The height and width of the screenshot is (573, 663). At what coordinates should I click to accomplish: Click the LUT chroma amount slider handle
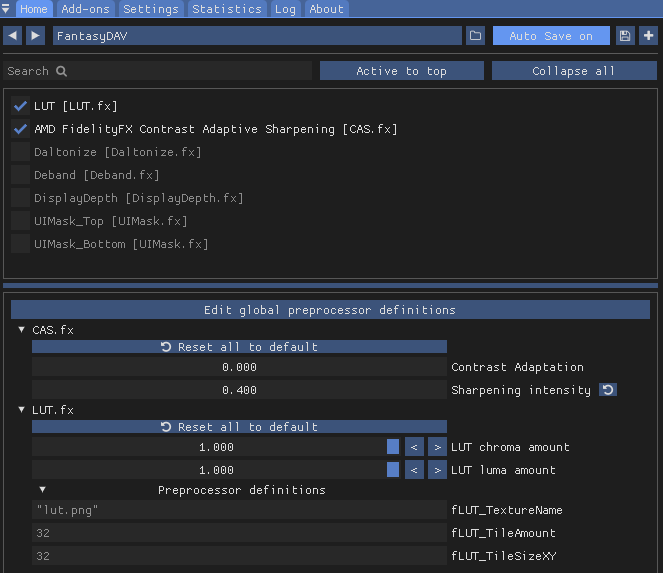[393, 447]
